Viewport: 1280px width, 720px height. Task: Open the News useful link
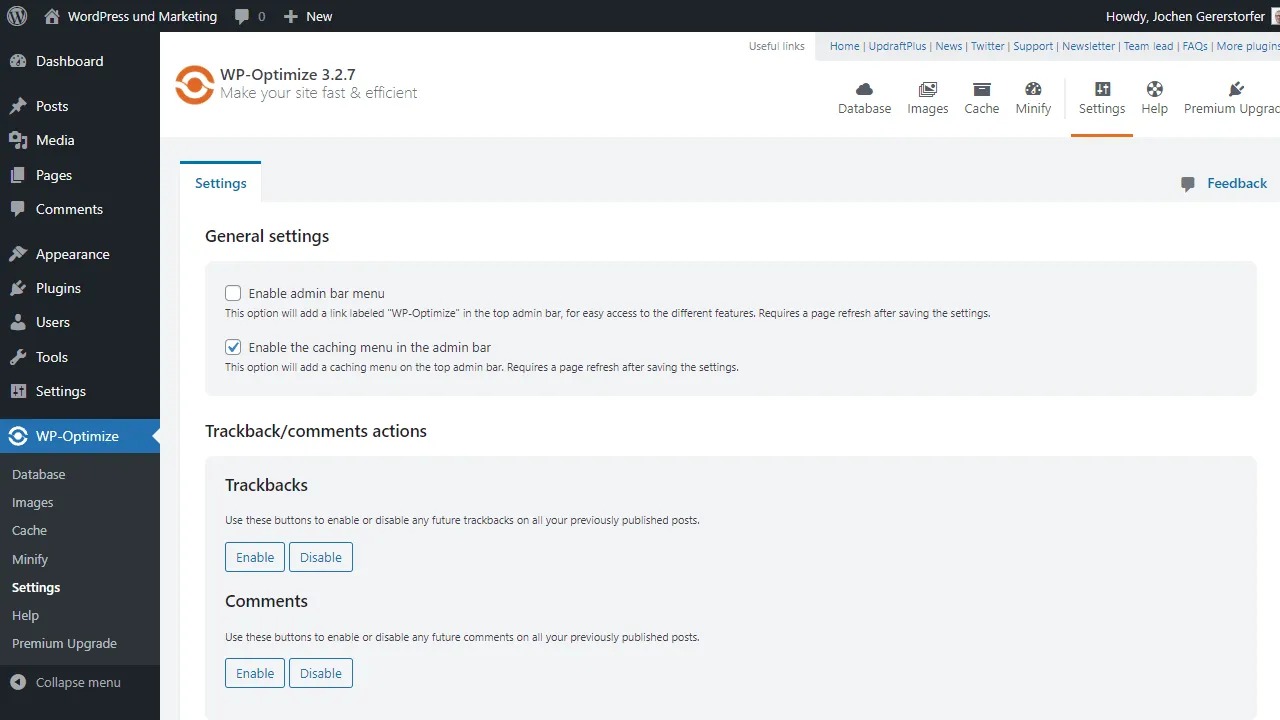coord(949,46)
